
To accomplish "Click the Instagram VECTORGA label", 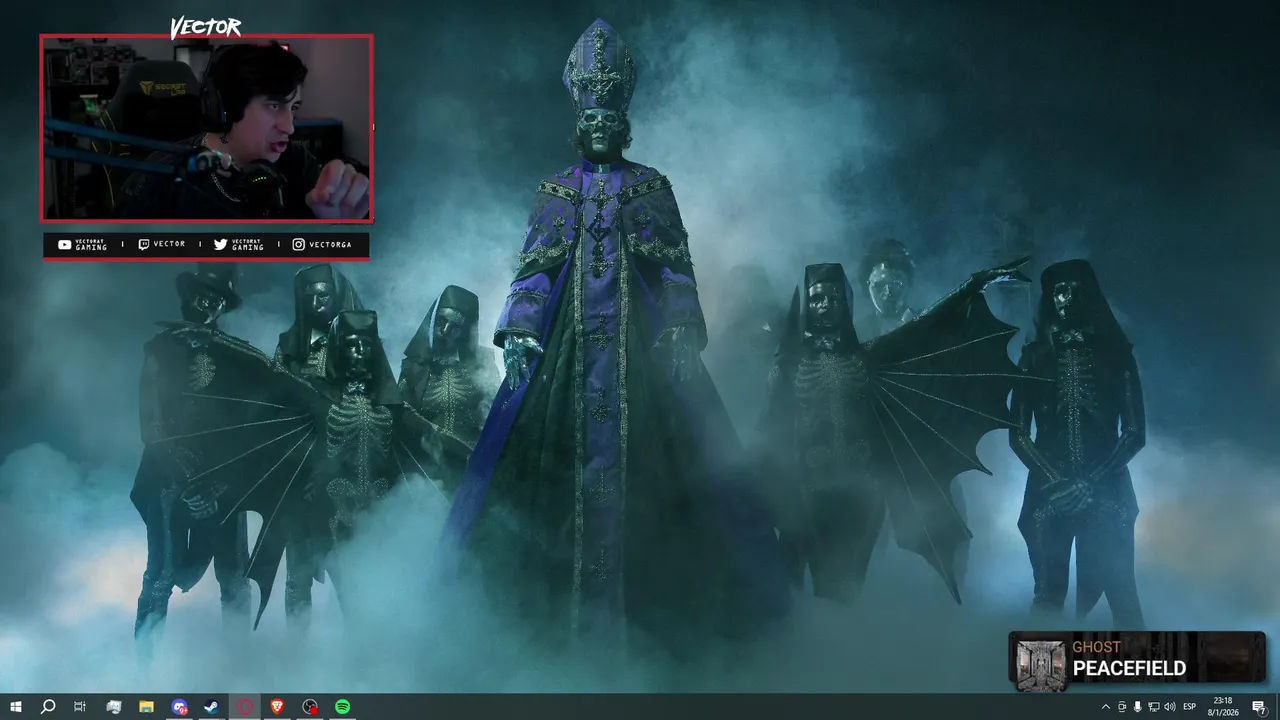I will tap(322, 244).
